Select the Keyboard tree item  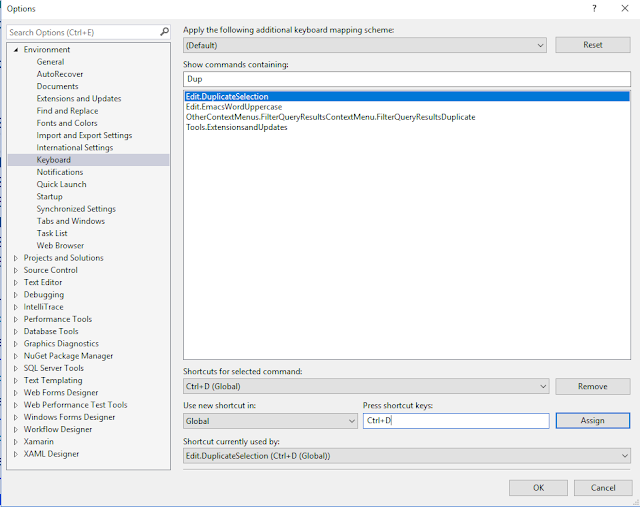pos(88,160)
